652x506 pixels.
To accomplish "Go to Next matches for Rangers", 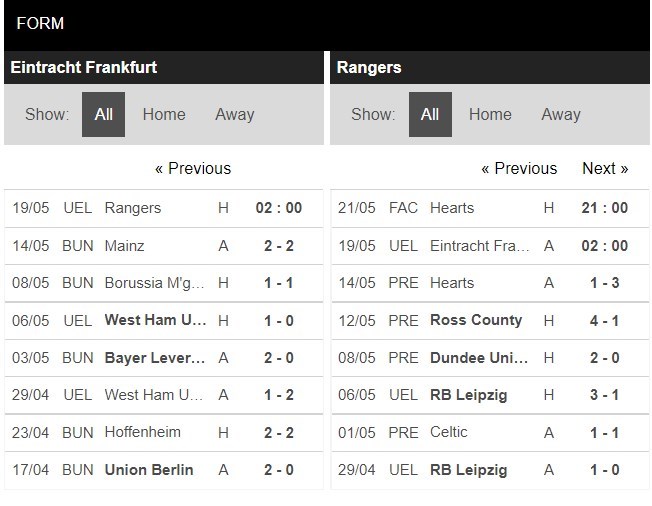I will pos(605,168).
